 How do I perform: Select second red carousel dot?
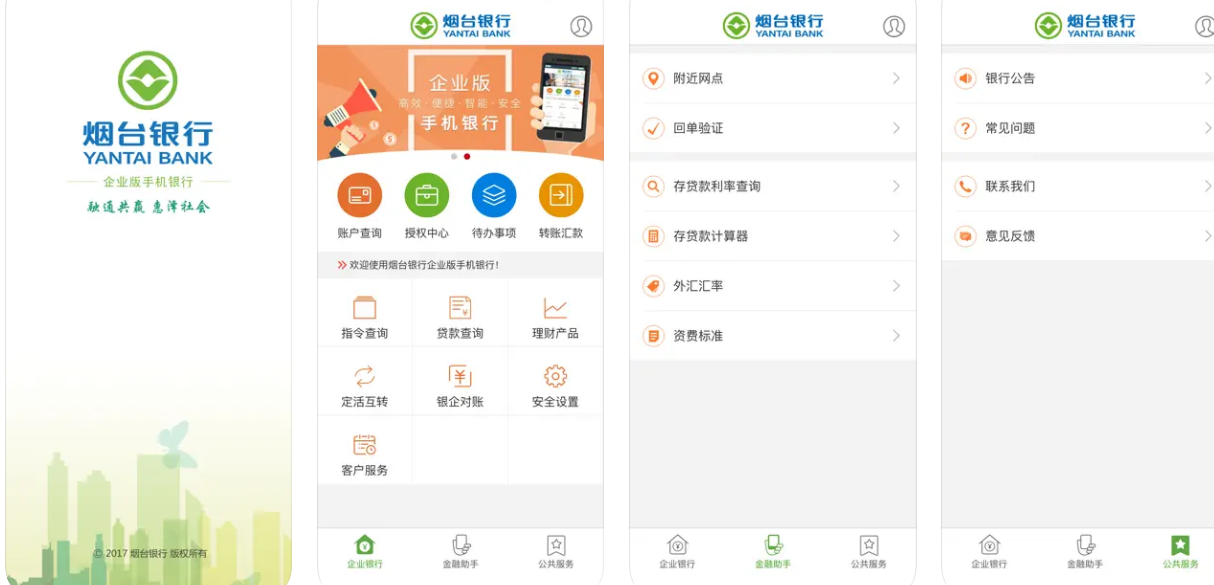point(467,156)
